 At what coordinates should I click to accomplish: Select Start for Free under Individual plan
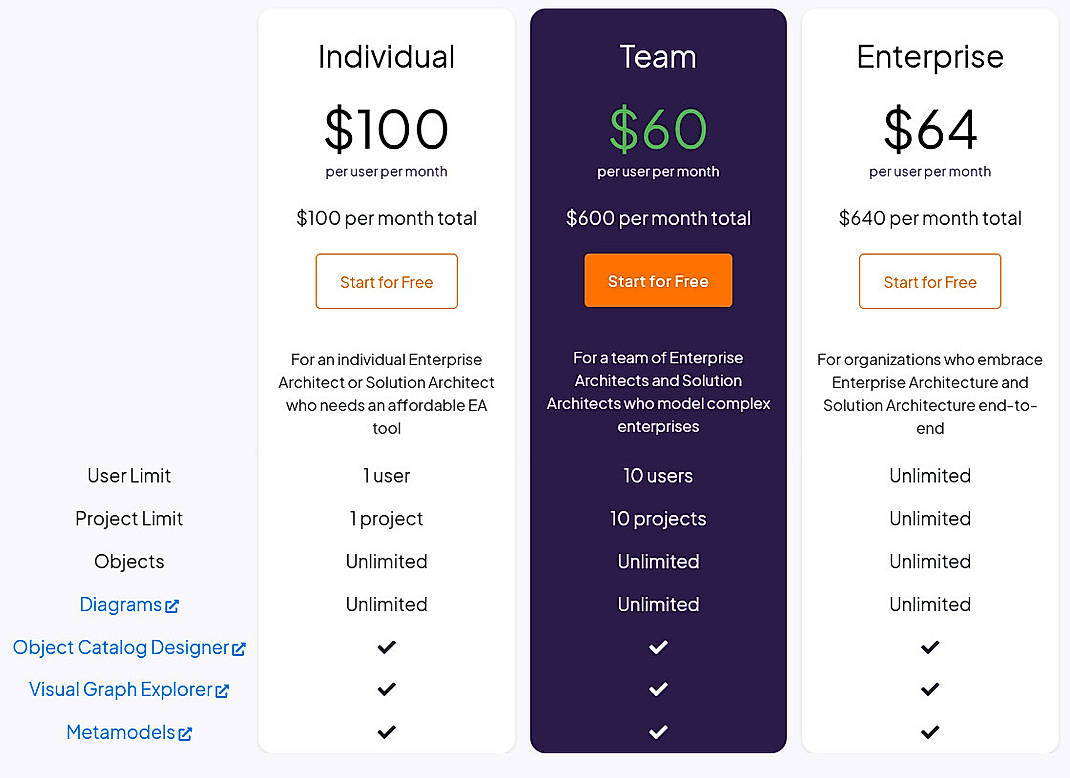(x=386, y=281)
